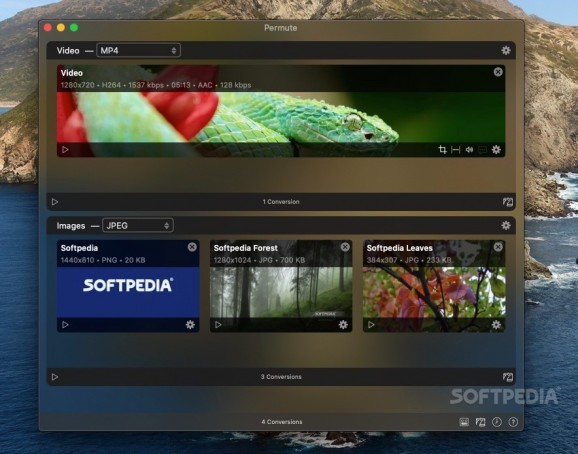Image resolution: width=578 pixels, height=454 pixels.
Task: Open Video group settings gear
Action: point(506,50)
